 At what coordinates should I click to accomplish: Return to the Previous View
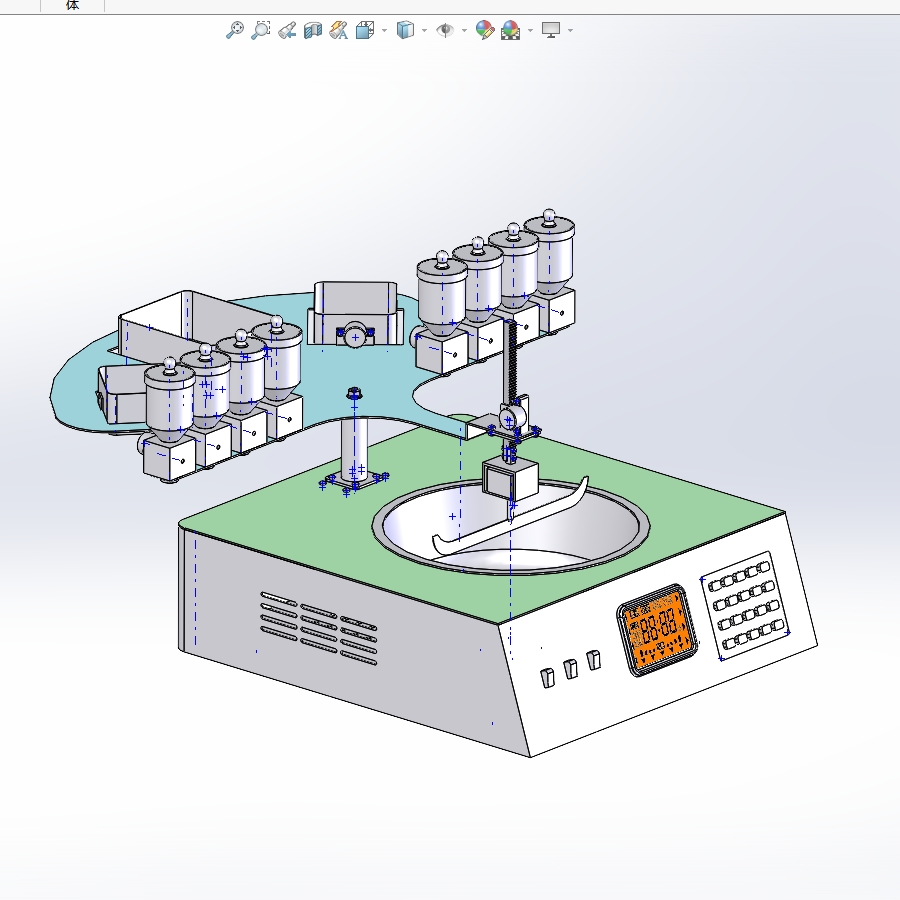(286, 30)
